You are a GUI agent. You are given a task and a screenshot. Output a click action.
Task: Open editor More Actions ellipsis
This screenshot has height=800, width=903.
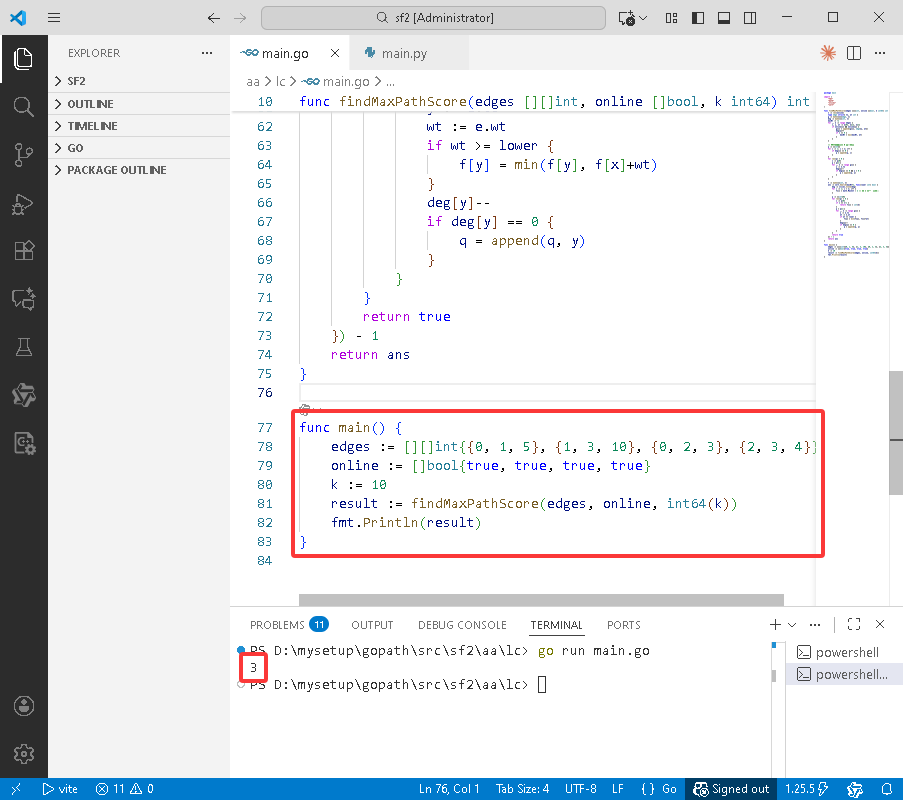(880, 53)
